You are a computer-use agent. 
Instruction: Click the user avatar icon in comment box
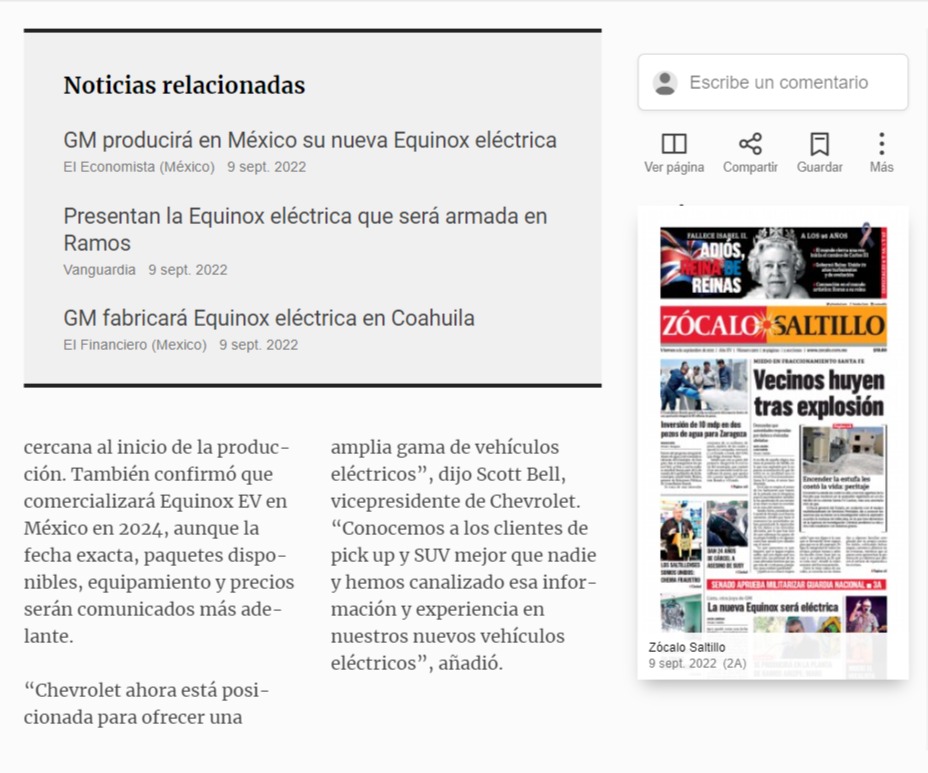pos(665,83)
